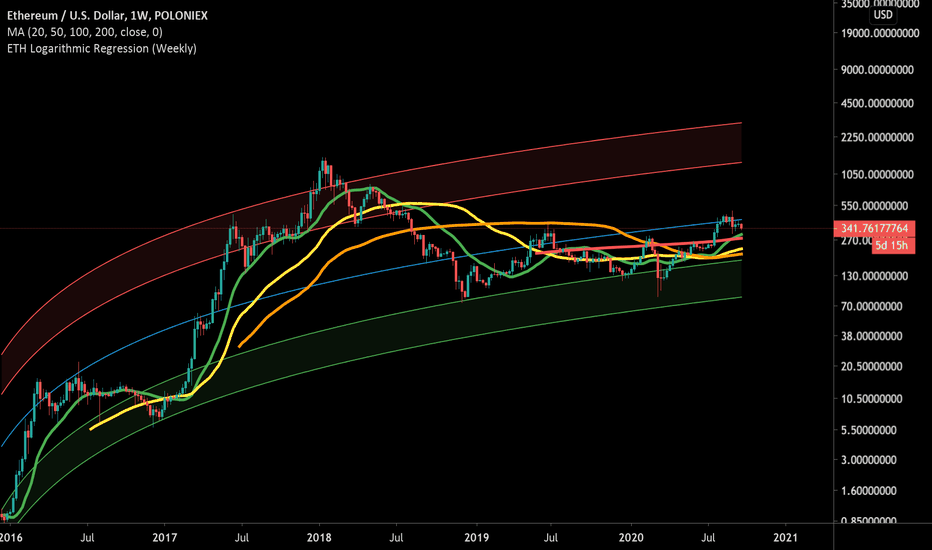
Task: Click the 19000.00000000 price axis label
Action: tap(880, 33)
